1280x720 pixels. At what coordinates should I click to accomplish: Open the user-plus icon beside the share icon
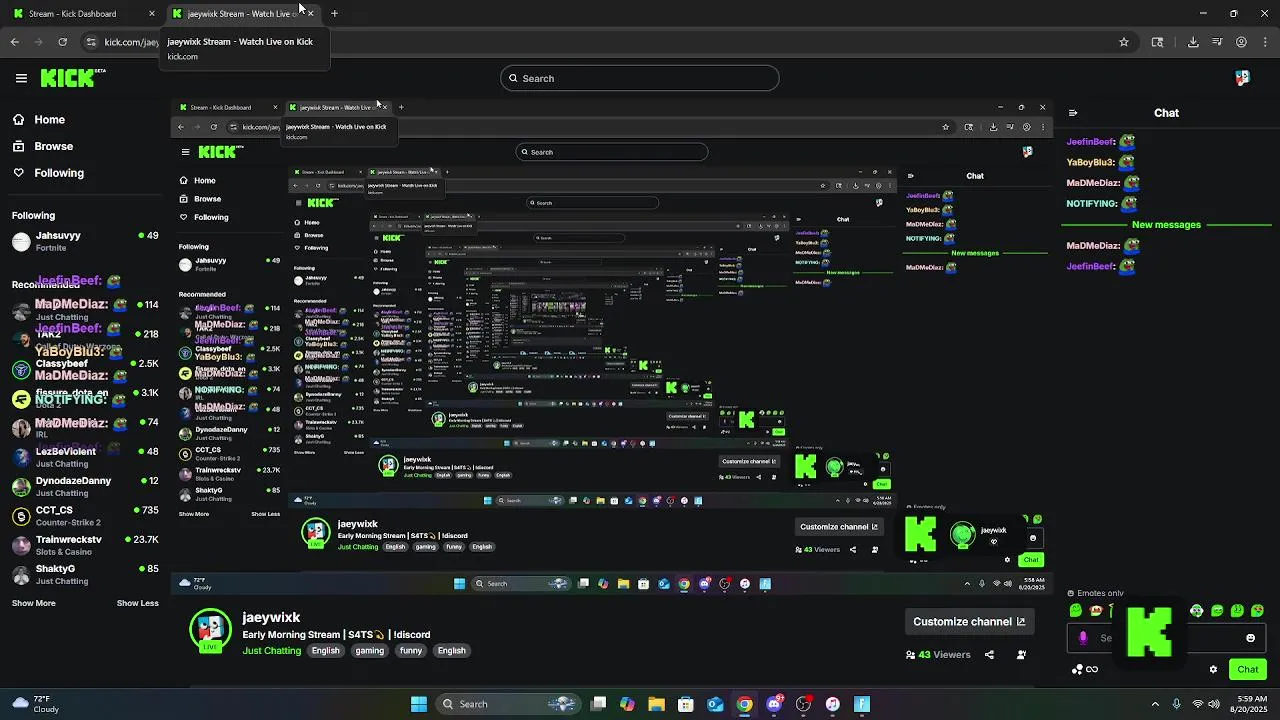click(x=1021, y=655)
